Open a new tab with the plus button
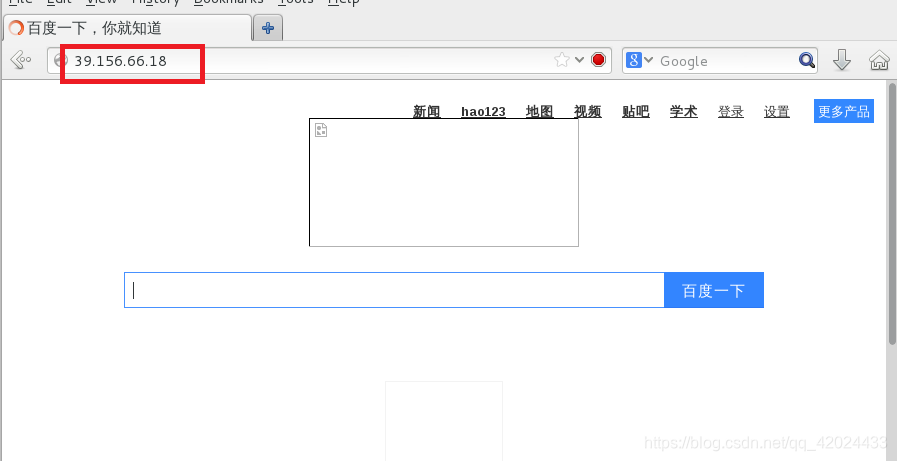The height and width of the screenshot is (461, 897). tap(268, 28)
